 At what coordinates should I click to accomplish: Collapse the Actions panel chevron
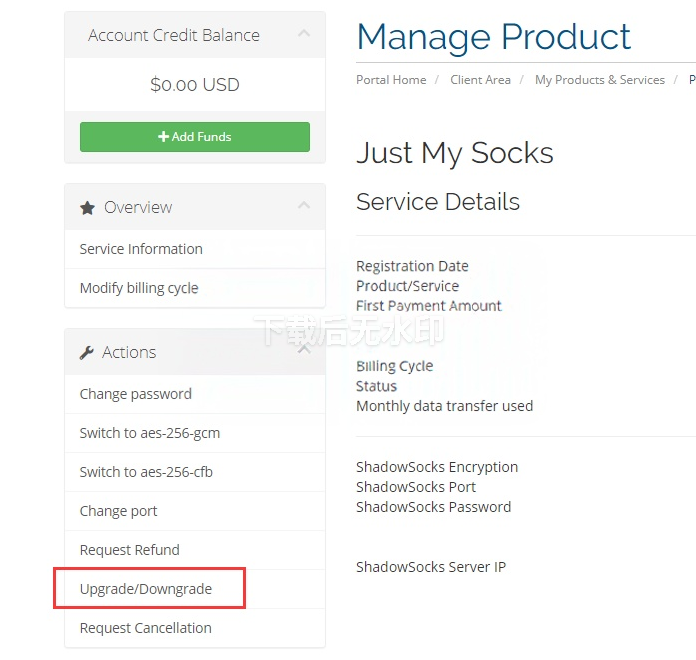click(304, 351)
